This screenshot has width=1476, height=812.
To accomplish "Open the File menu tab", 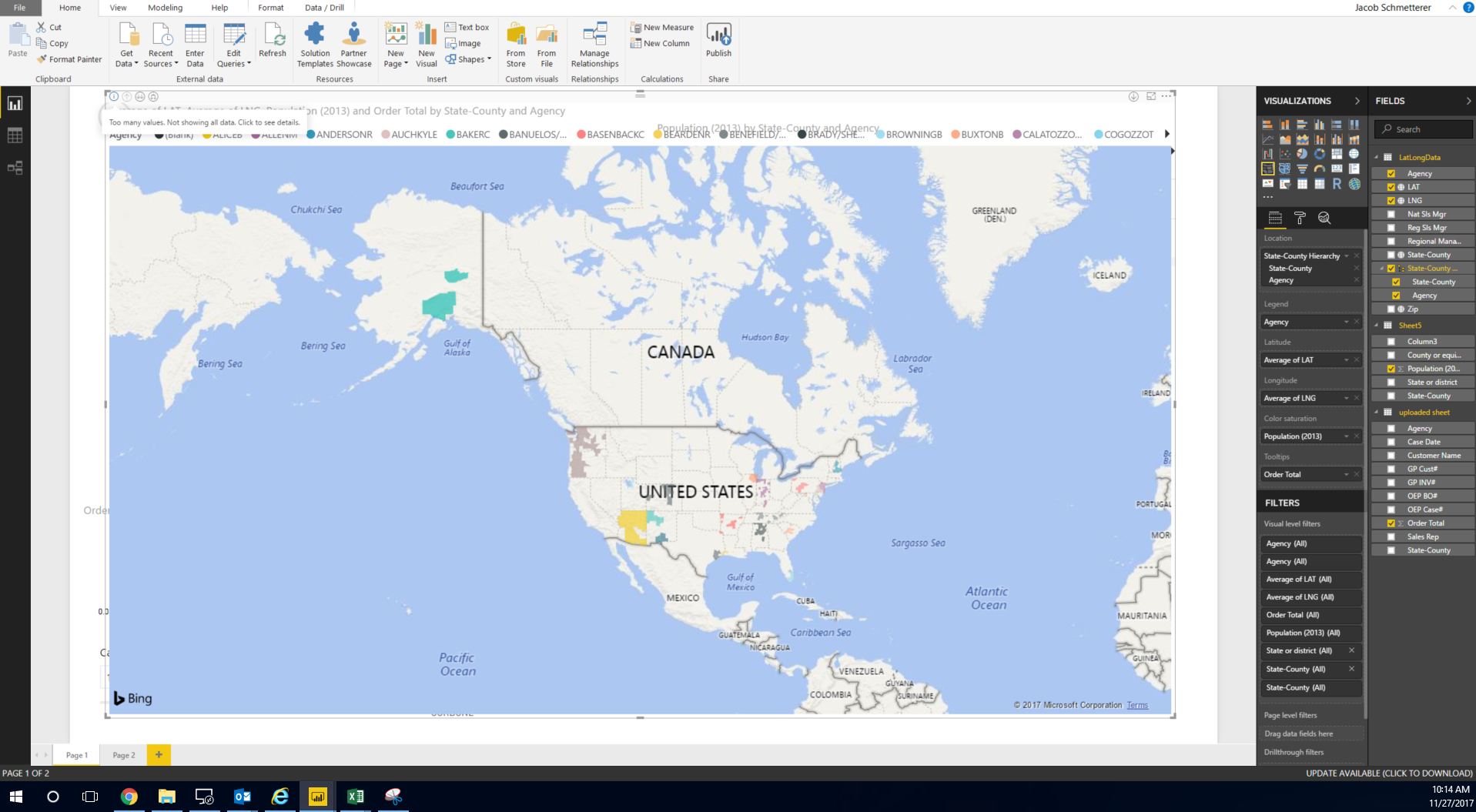I will coord(19,8).
